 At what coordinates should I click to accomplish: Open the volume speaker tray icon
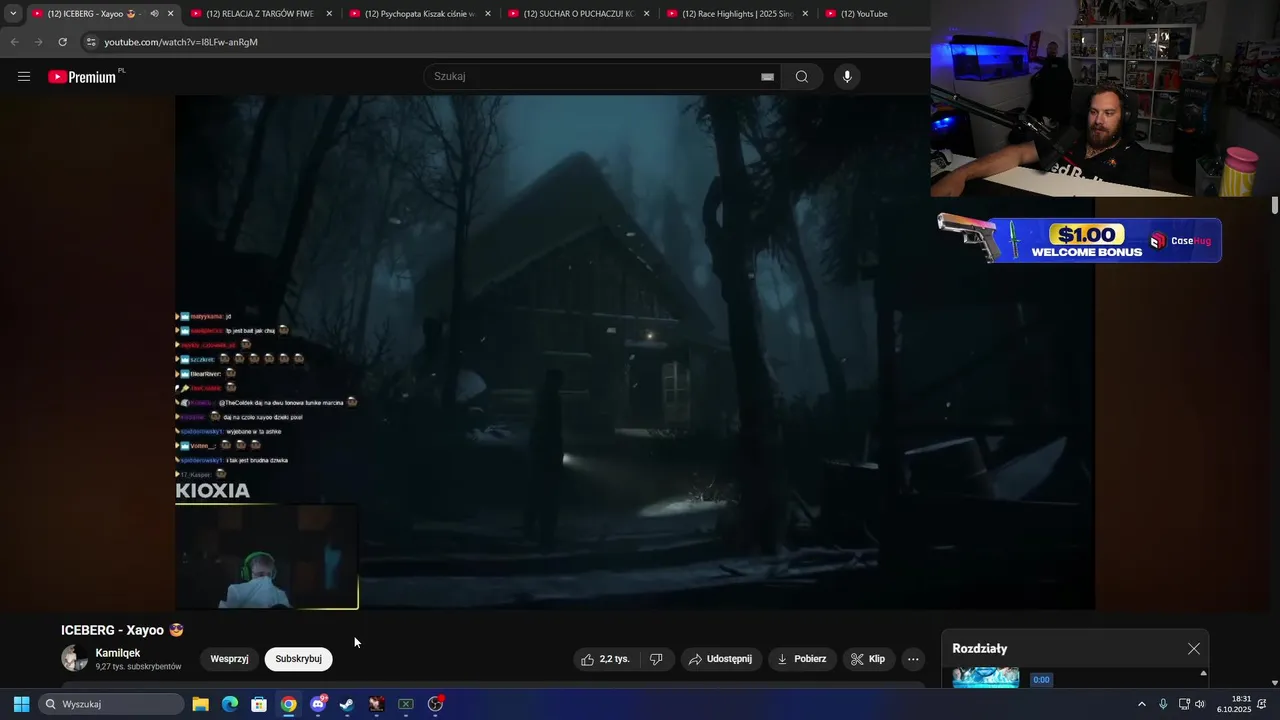(1200, 704)
